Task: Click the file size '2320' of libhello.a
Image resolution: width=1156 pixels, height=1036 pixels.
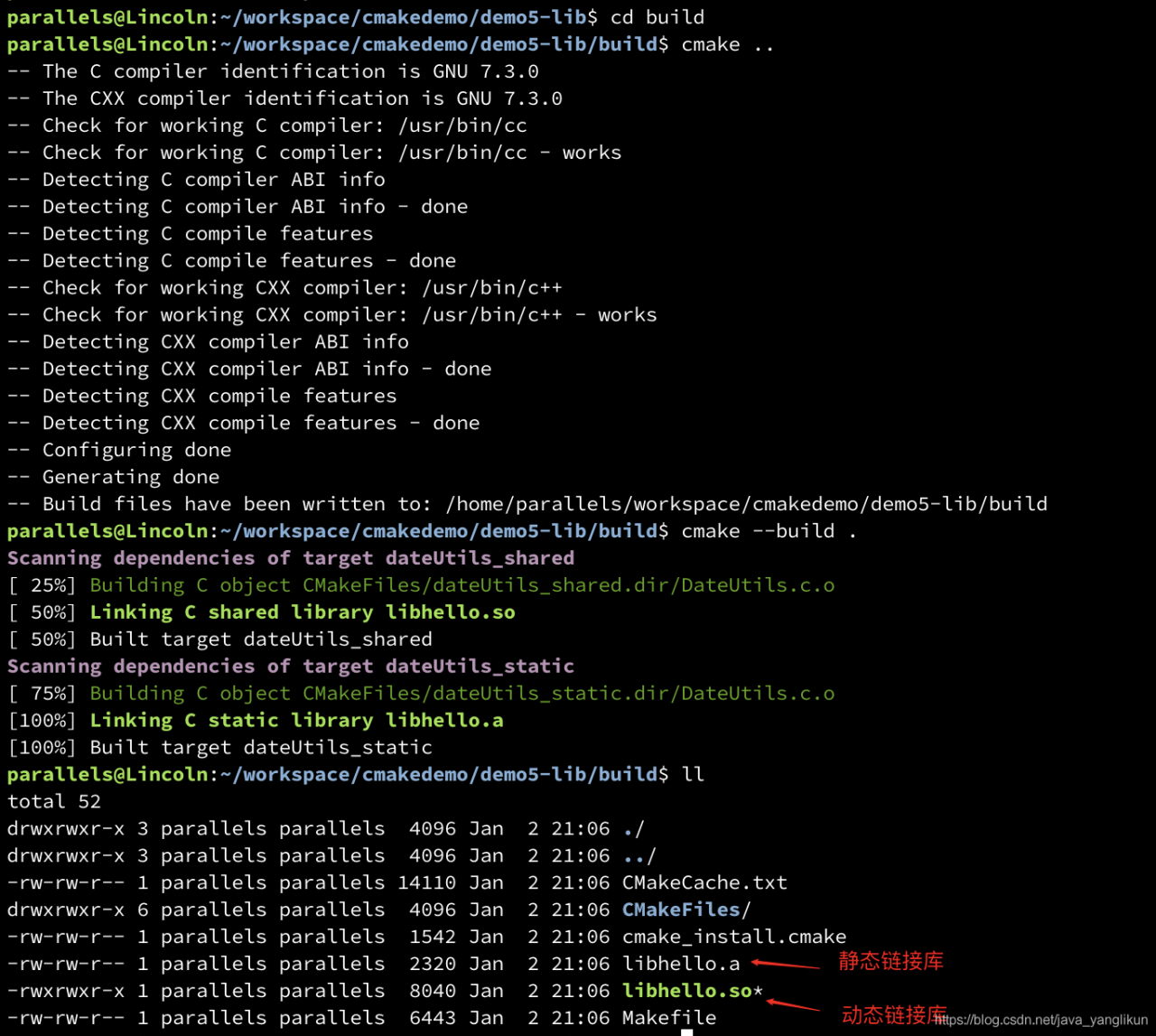Action: coord(433,965)
